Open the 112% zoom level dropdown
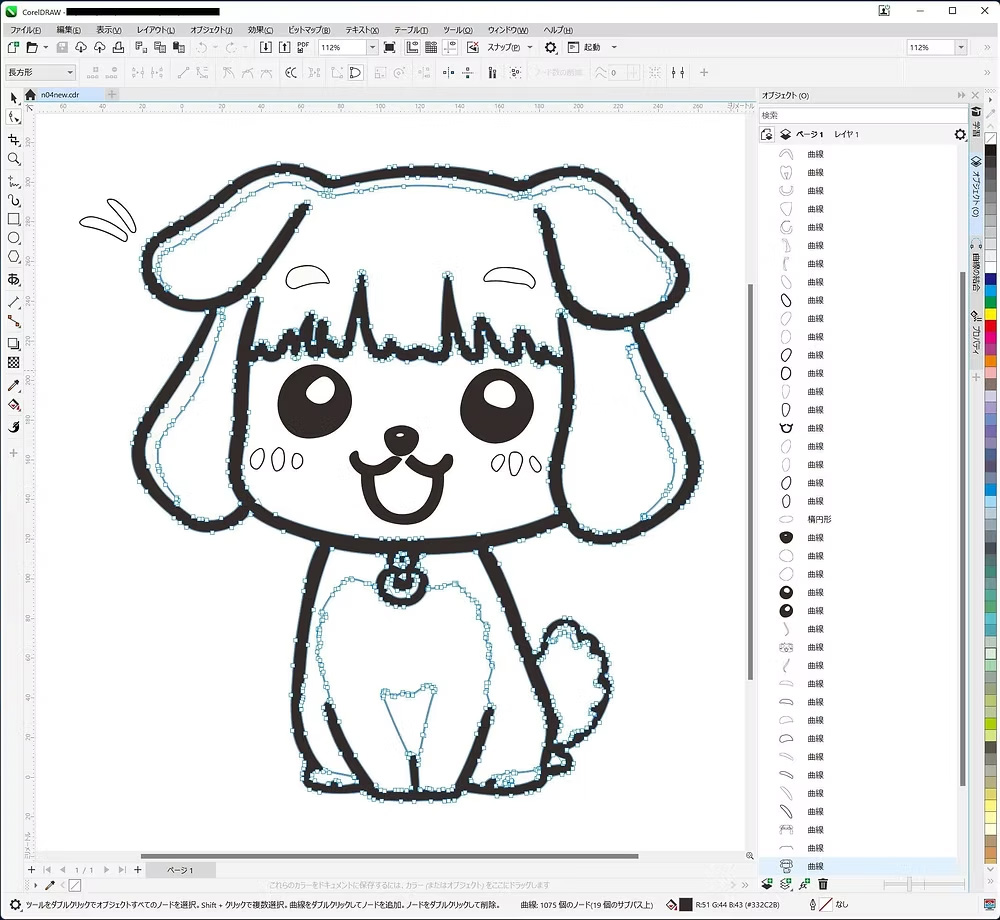Viewport: 1000px width, 920px height. pos(373,47)
